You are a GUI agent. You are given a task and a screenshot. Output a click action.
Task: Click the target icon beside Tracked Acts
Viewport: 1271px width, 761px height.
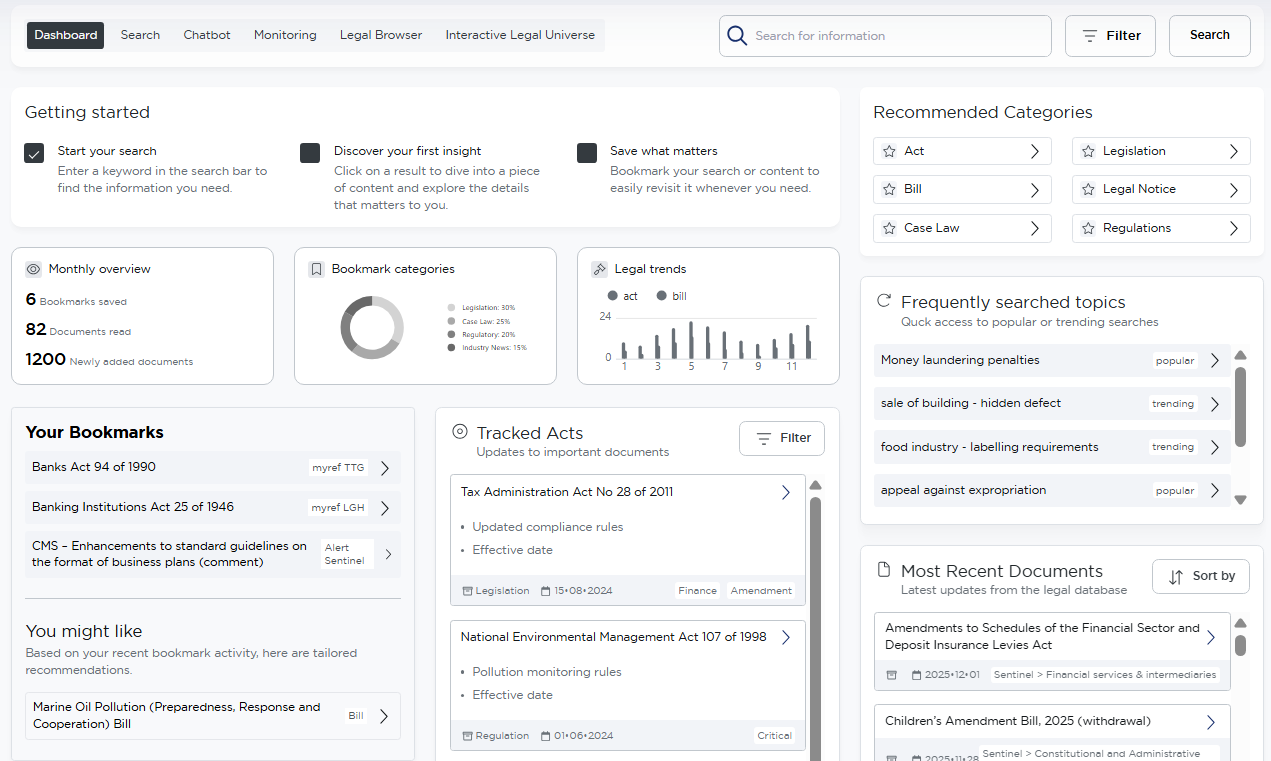click(460, 431)
